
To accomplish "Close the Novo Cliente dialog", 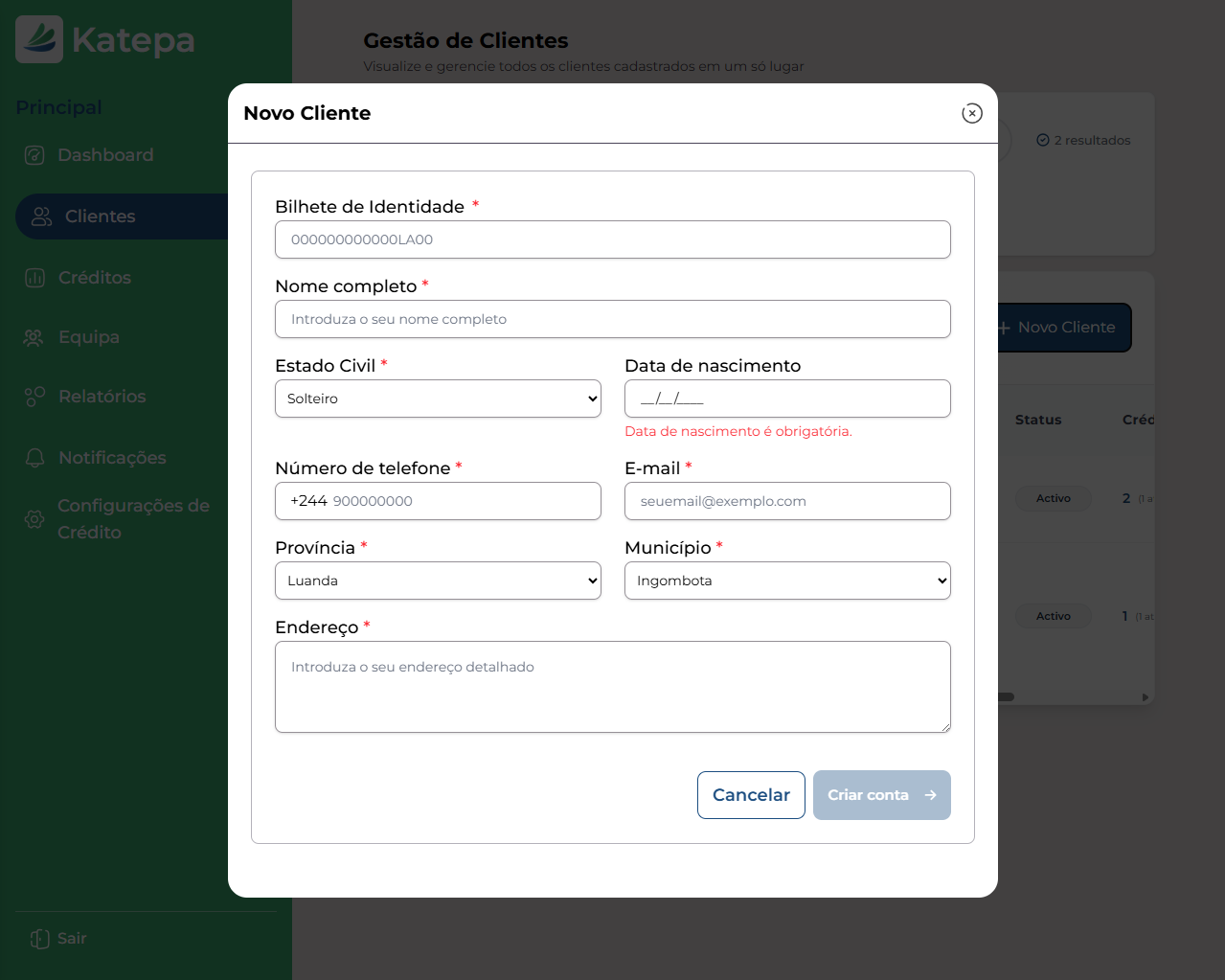I will coord(972,113).
